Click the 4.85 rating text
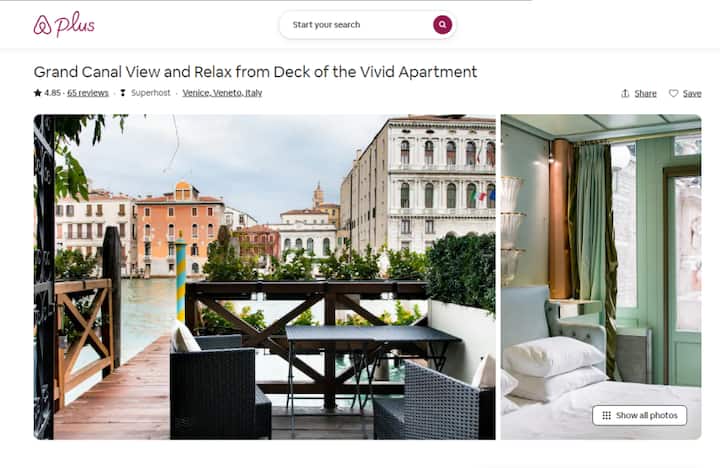The height and width of the screenshot is (468, 720). [x=52, y=93]
